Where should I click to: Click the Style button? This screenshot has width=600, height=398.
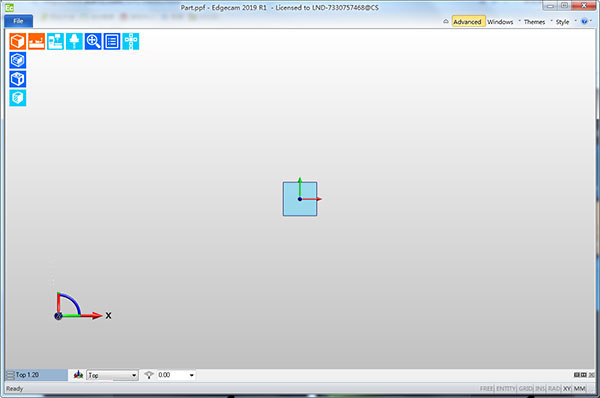point(562,22)
